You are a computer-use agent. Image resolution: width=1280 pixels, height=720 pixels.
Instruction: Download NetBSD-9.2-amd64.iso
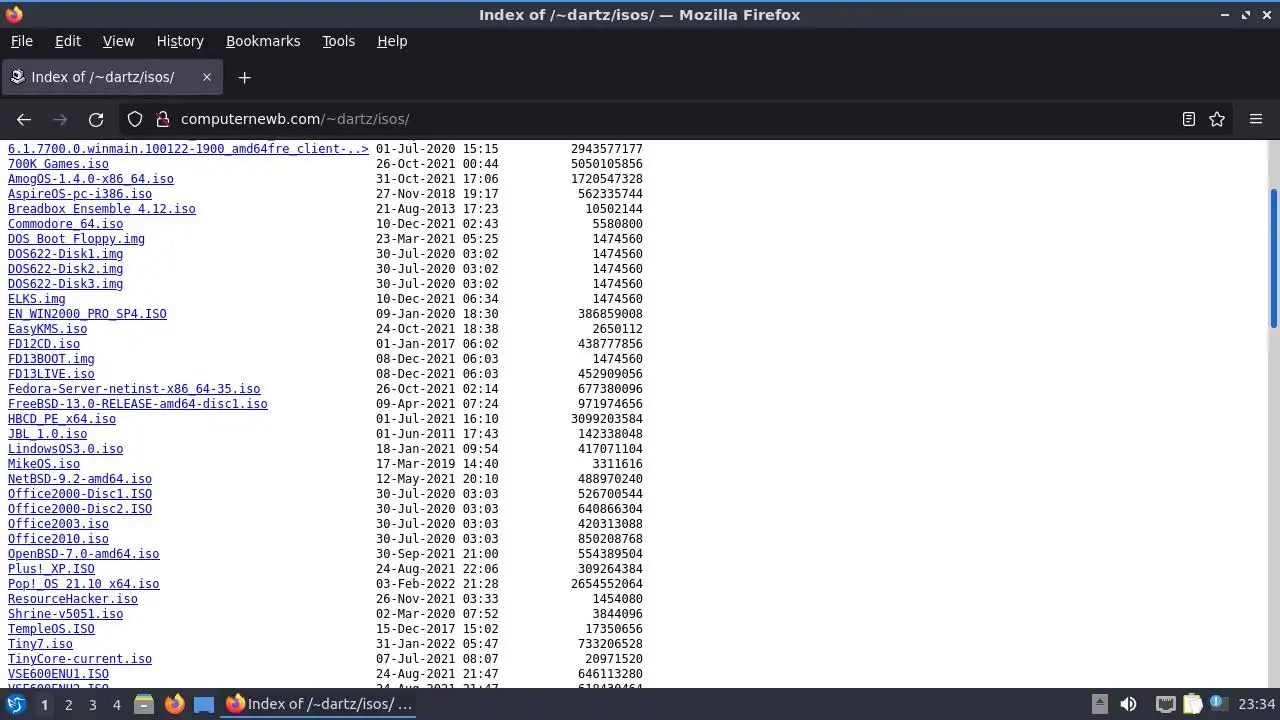pos(80,479)
